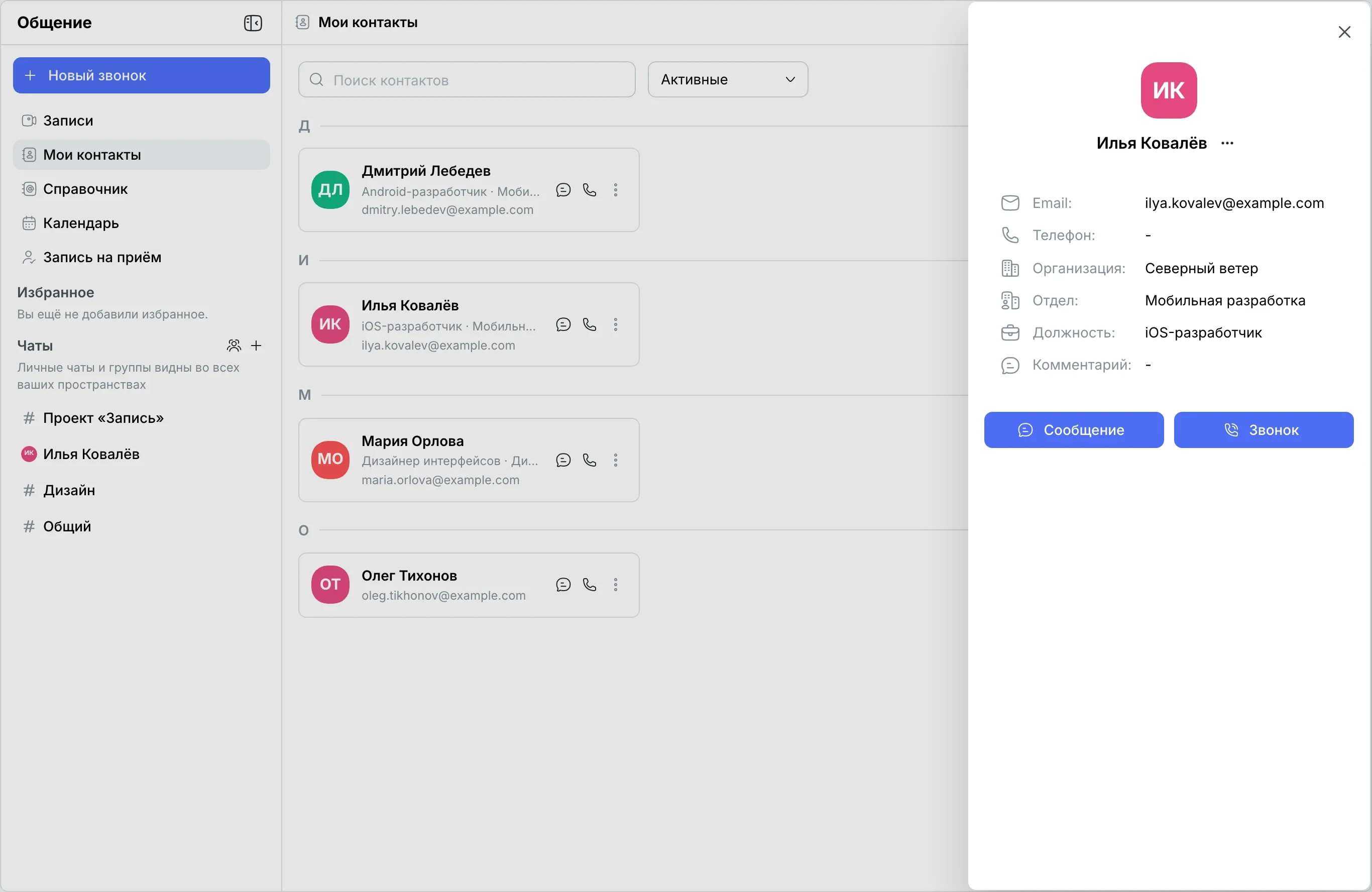Open Илья Ковалёв chat in sidebar
The height and width of the screenshot is (892, 1372).
click(x=141, y=454)
